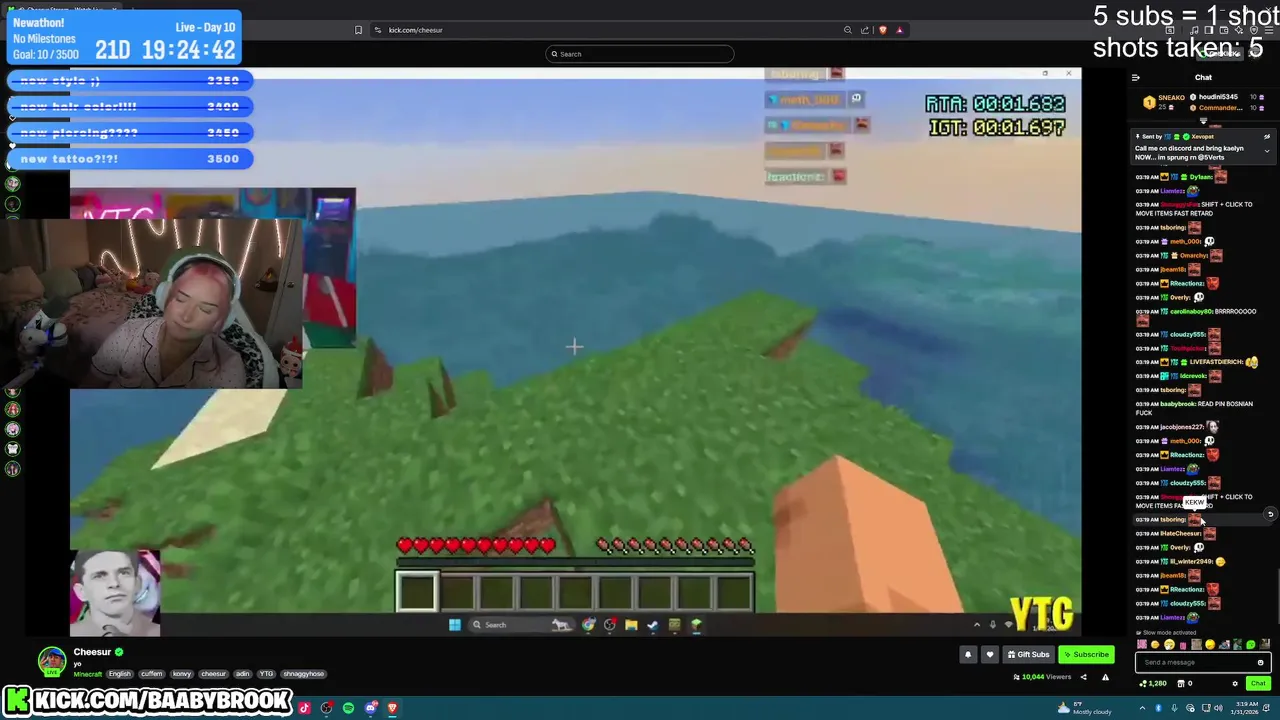This screenshot has height=720, width=1280.
Task: Toggle the notification bell icon
Action: click(968, 655)
